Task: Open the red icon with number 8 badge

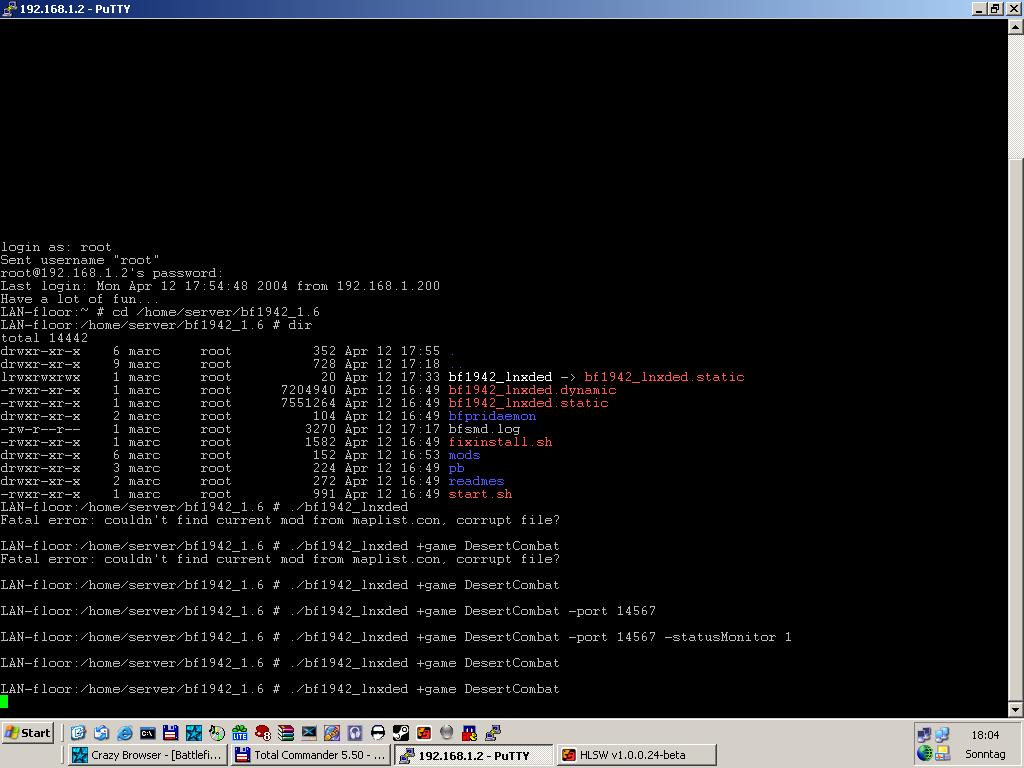Action: [x=263, y=733]
